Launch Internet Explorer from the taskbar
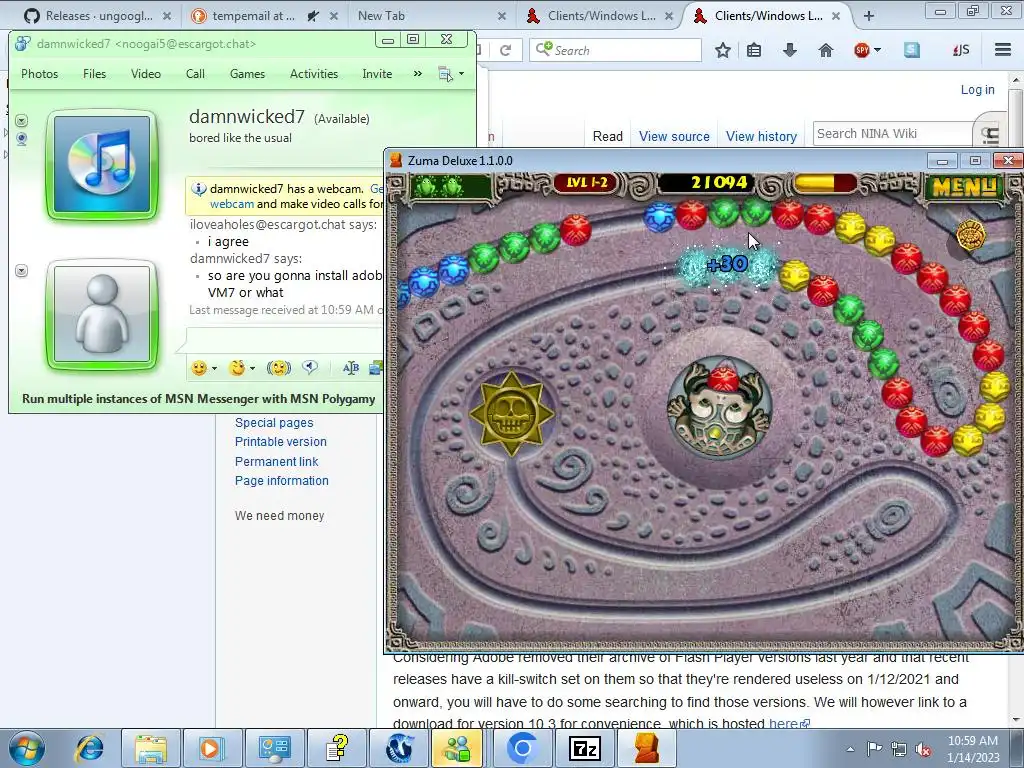1024x768 pixels. tap(89, 748)
